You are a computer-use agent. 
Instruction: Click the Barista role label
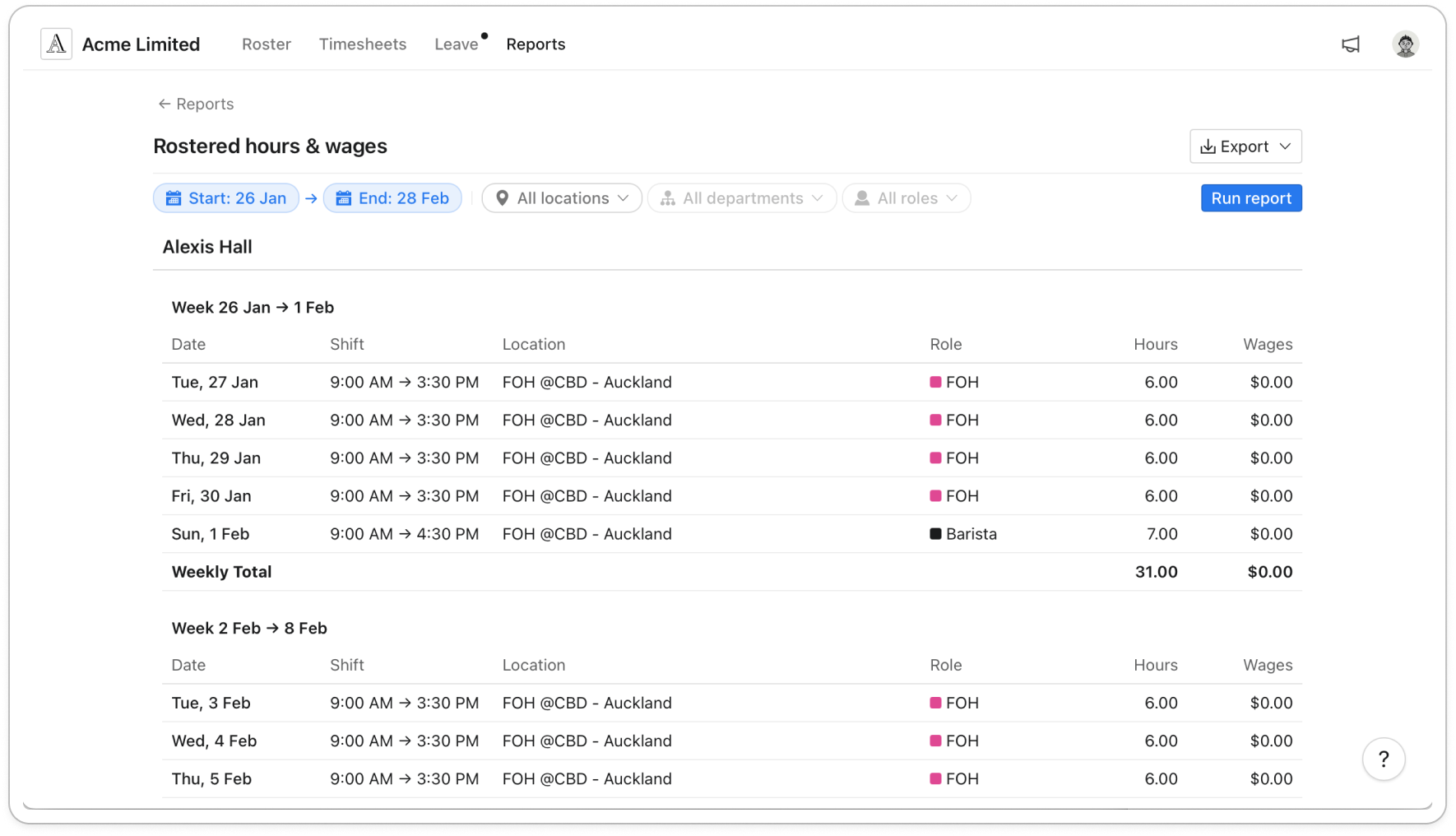(x=971, y=533)
